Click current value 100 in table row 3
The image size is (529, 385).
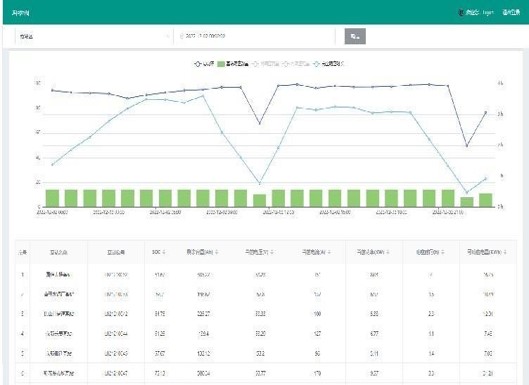(317, 314)
